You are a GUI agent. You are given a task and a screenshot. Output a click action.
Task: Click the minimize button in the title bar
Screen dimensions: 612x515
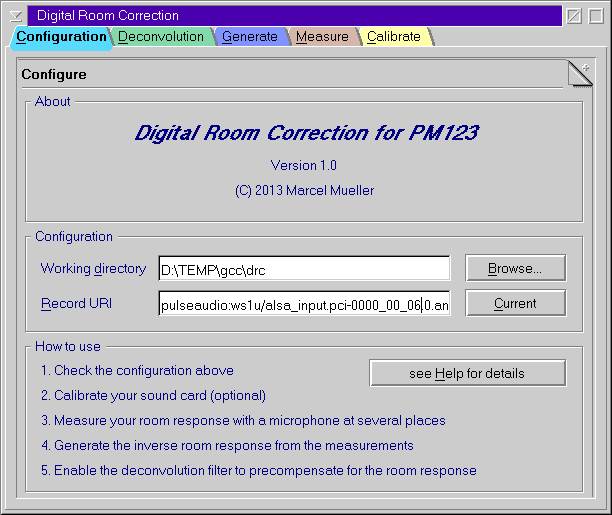[573, 16]
